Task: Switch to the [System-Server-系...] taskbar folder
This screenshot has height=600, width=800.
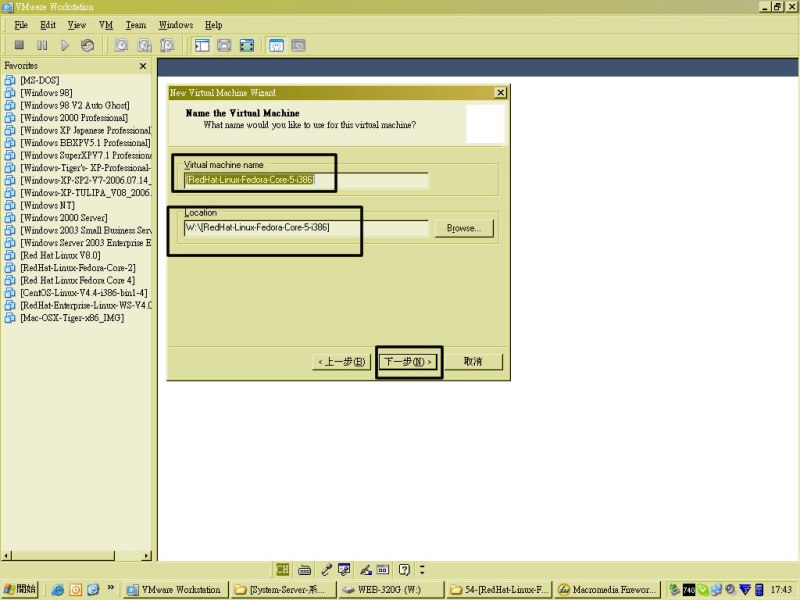Action: coord(283,590)
